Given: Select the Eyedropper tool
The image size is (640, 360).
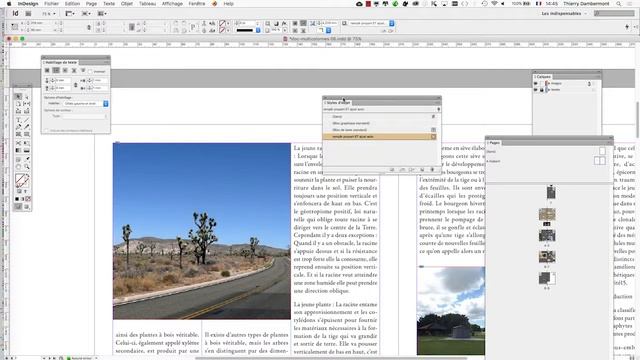Looking at the screenshot, I should point(27,160).
